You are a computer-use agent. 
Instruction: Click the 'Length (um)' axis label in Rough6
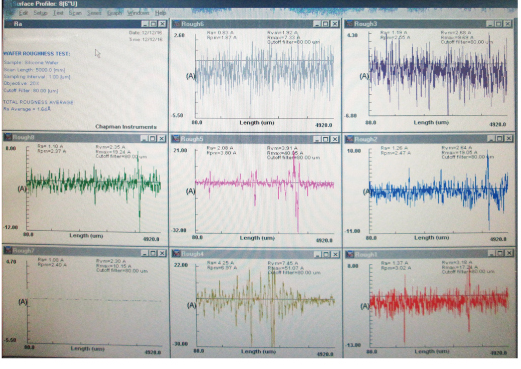click(x=257, y=123)
